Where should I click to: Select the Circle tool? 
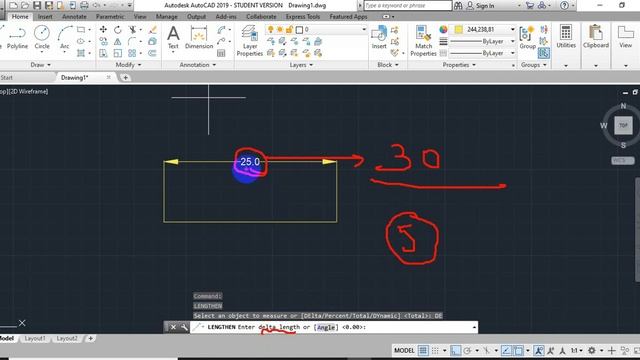(42, 38)
